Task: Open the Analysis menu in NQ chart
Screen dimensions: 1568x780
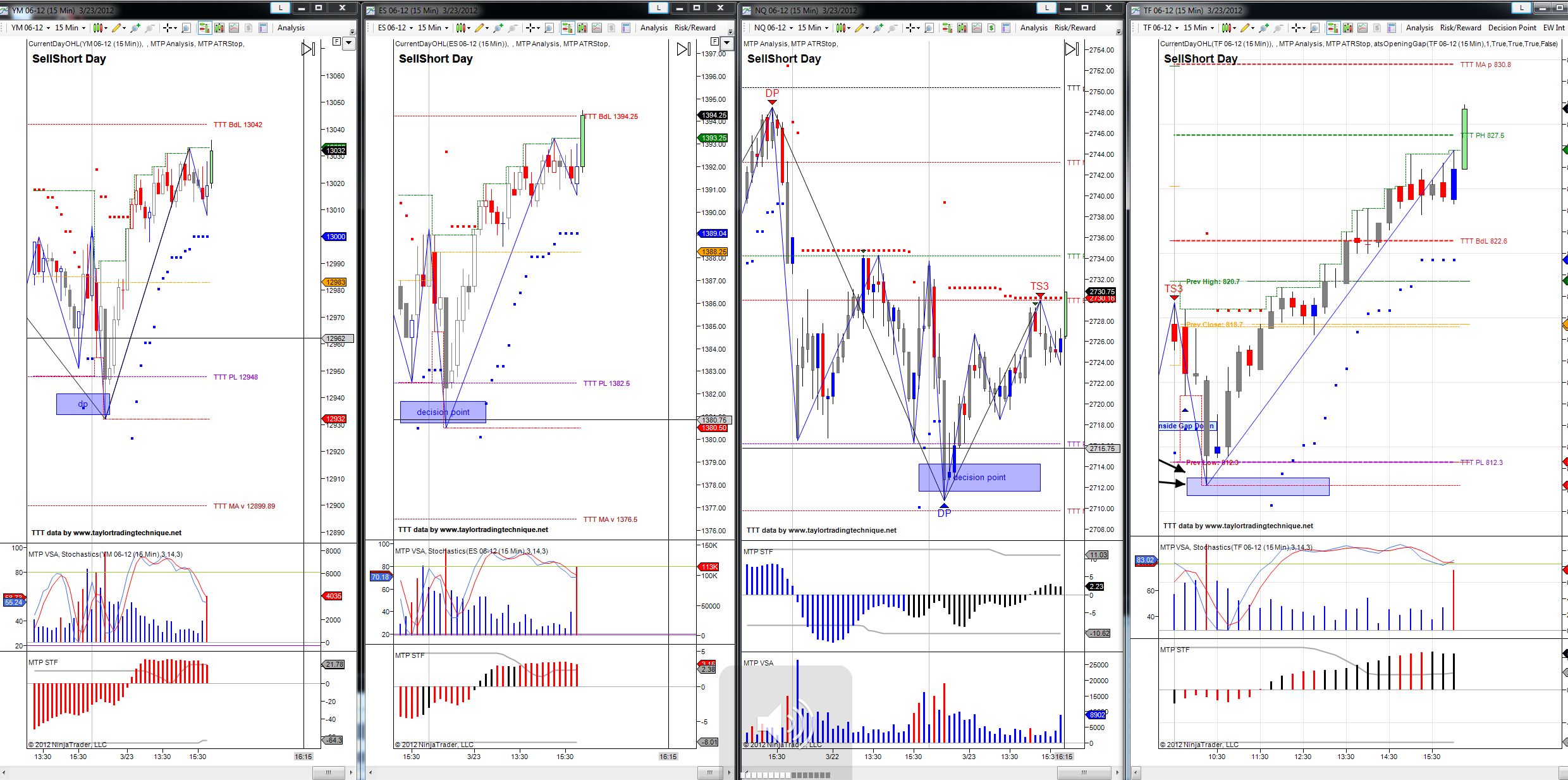Action: click(1034, 28)
